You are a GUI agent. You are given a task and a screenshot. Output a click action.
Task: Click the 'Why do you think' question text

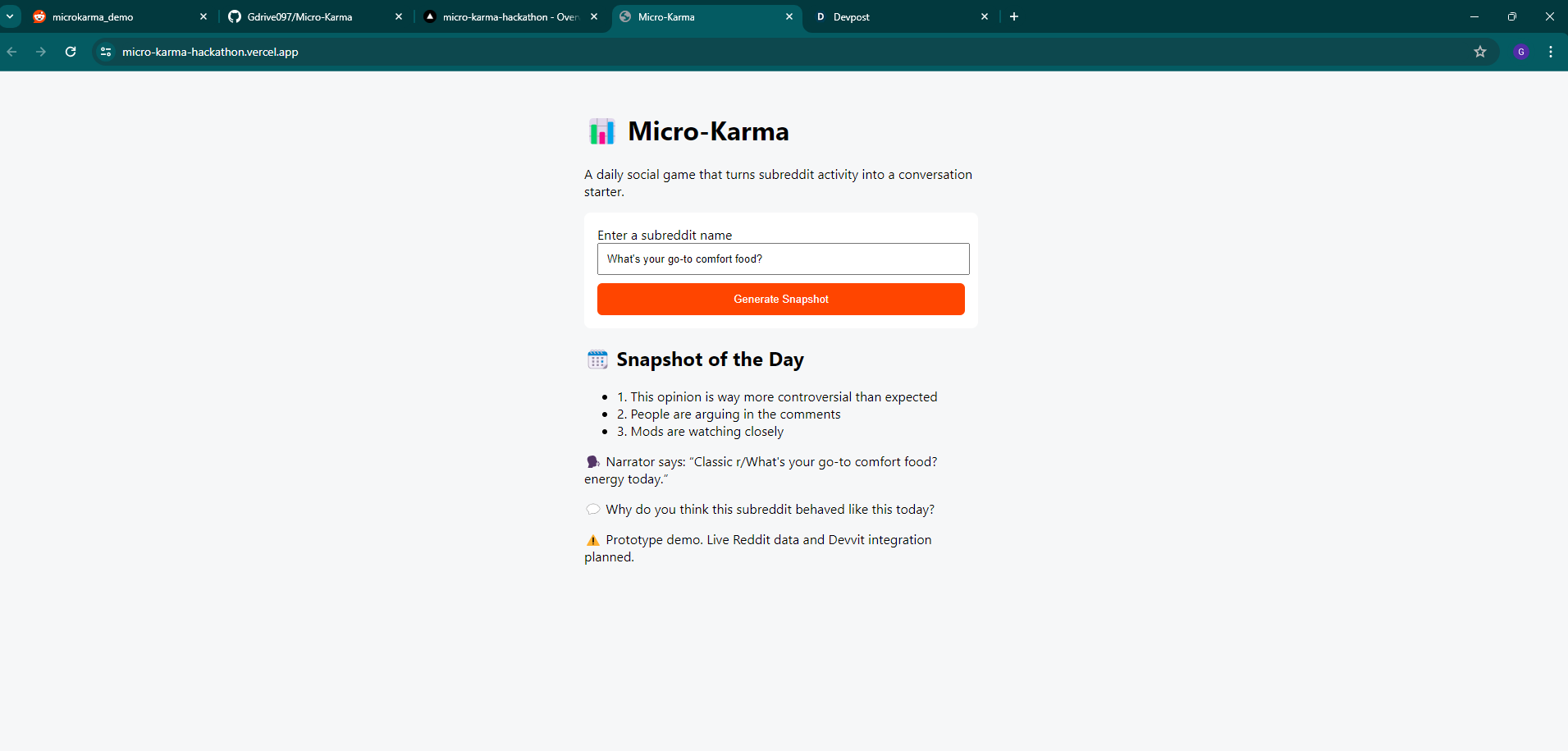[770, 510]
